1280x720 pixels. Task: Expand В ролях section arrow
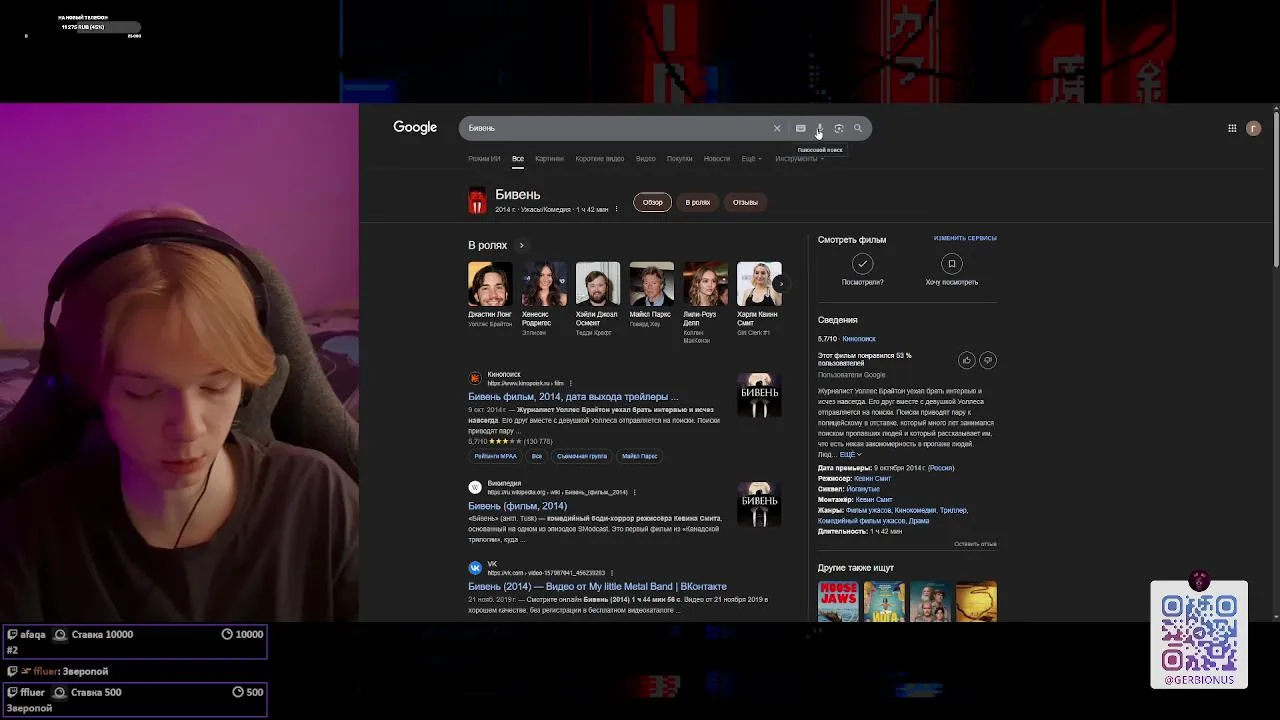[x=521, y=245]
